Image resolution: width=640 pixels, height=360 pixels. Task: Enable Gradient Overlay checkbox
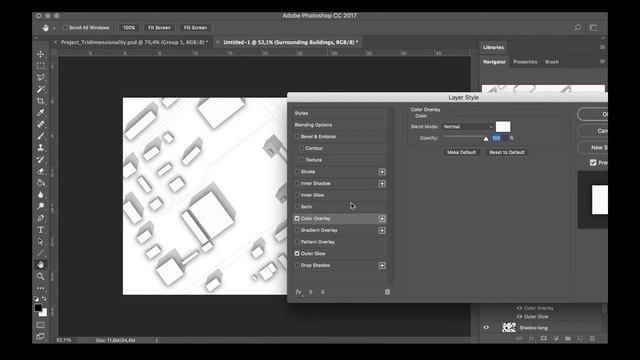tap(297, 230)
